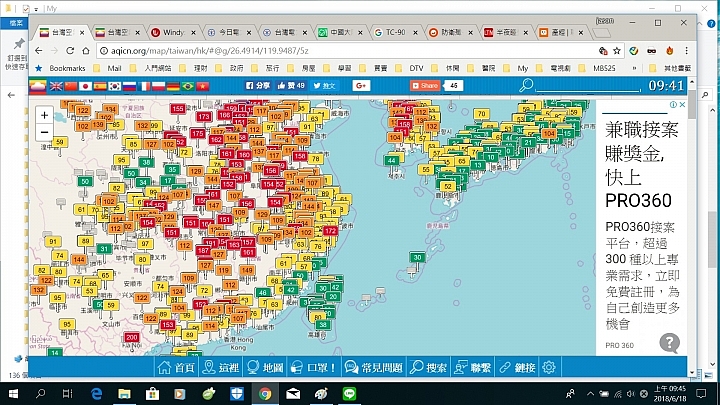
Task: Bookmark this page with star icon
Action: (x=617, y=51)
